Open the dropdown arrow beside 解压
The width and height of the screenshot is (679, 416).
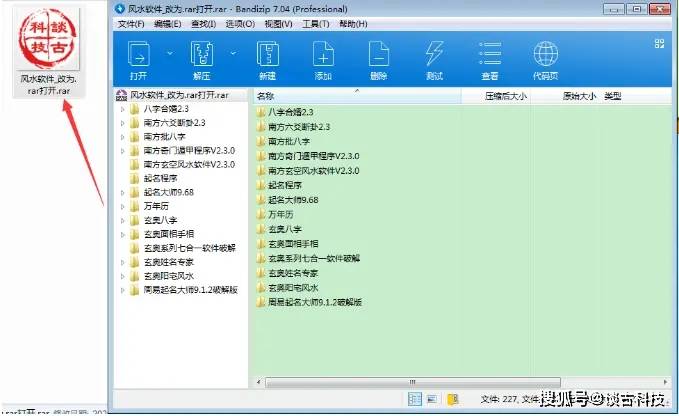point(233,53)
